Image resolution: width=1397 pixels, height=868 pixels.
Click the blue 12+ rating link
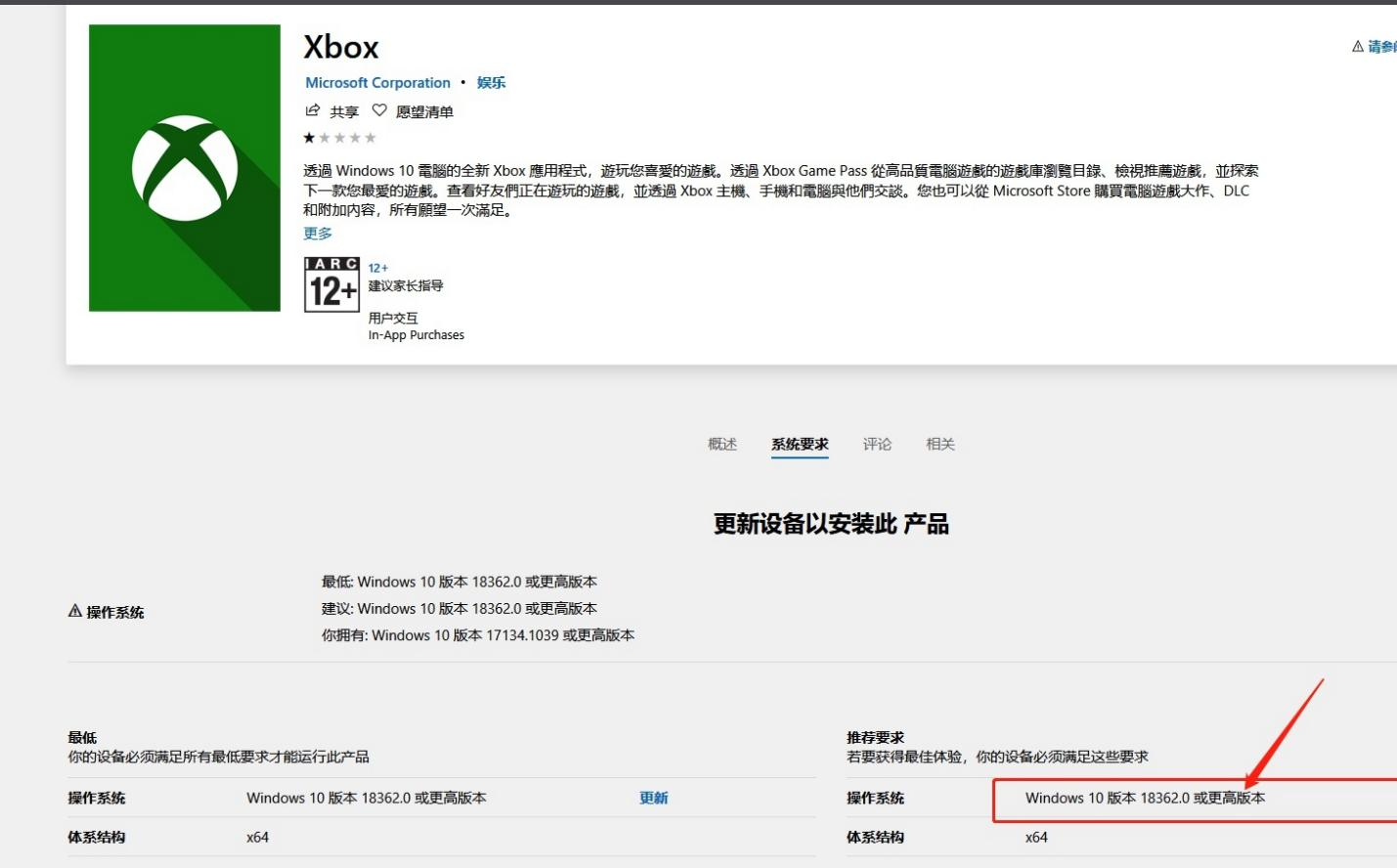(377, 268)
